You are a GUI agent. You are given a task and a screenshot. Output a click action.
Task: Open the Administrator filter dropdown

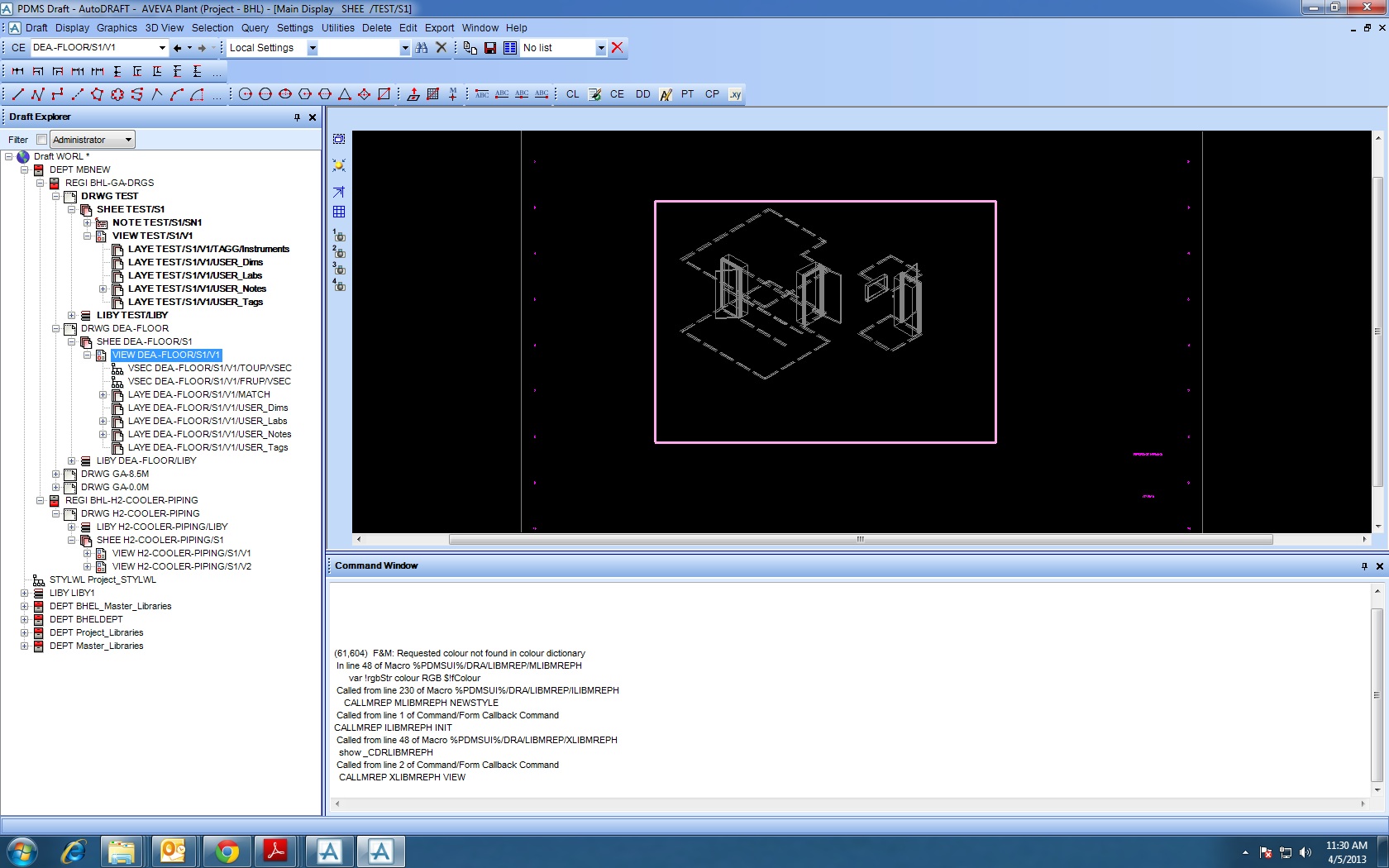pyautogui.click(x=128, y=140)
